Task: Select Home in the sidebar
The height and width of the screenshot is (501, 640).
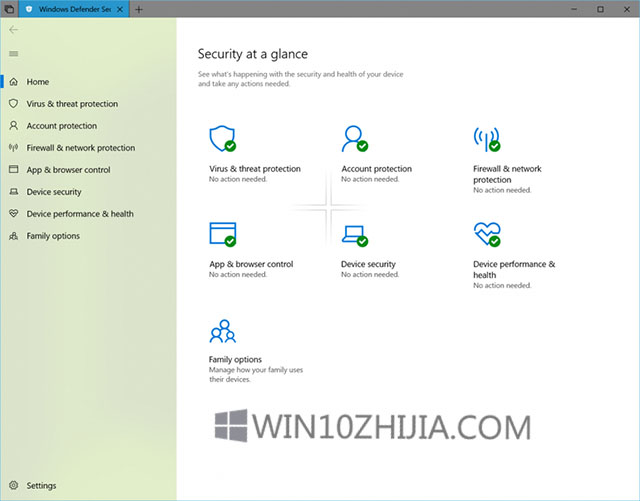Action: tap(38, 82)
